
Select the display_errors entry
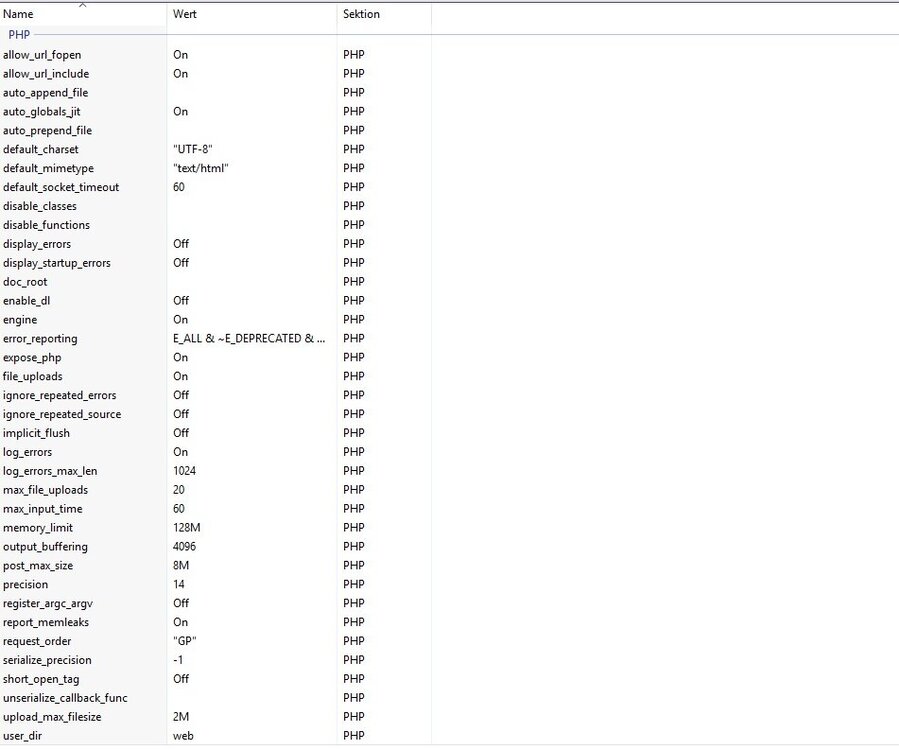tap(37, 244)
